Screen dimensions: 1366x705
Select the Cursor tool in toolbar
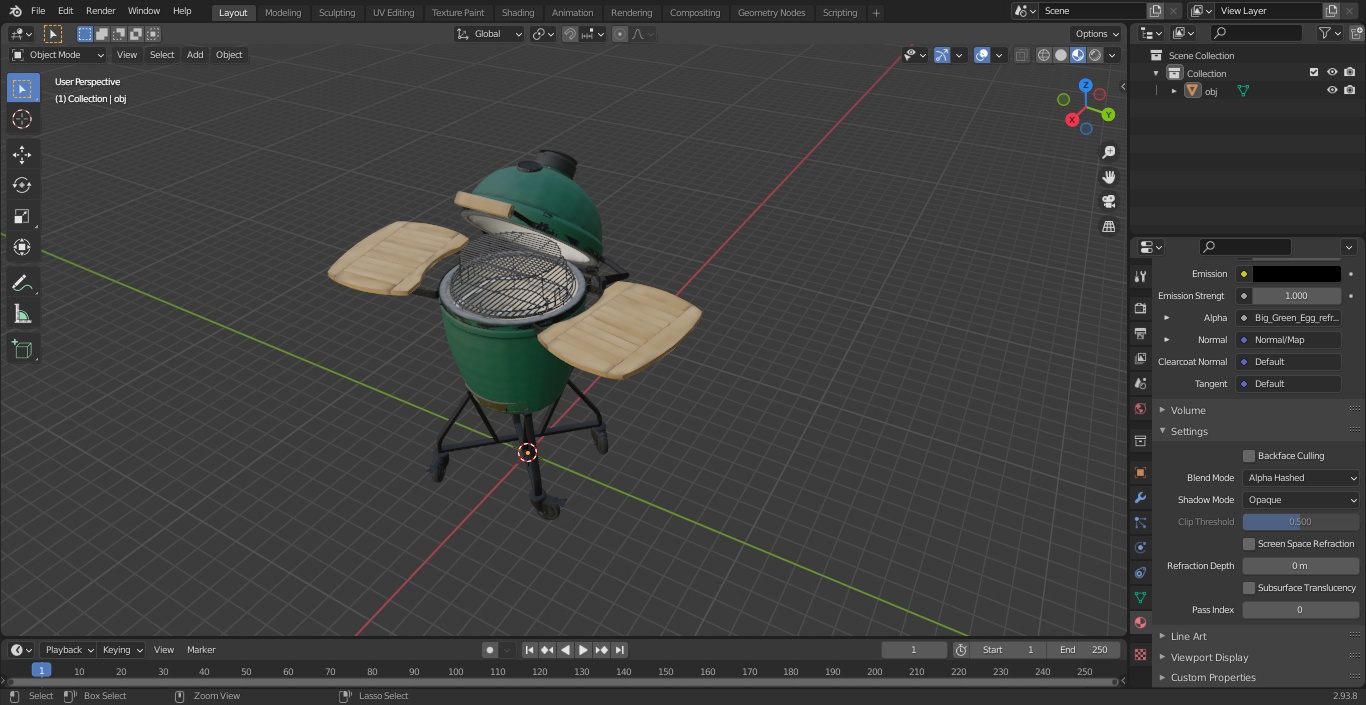[22, 119]
